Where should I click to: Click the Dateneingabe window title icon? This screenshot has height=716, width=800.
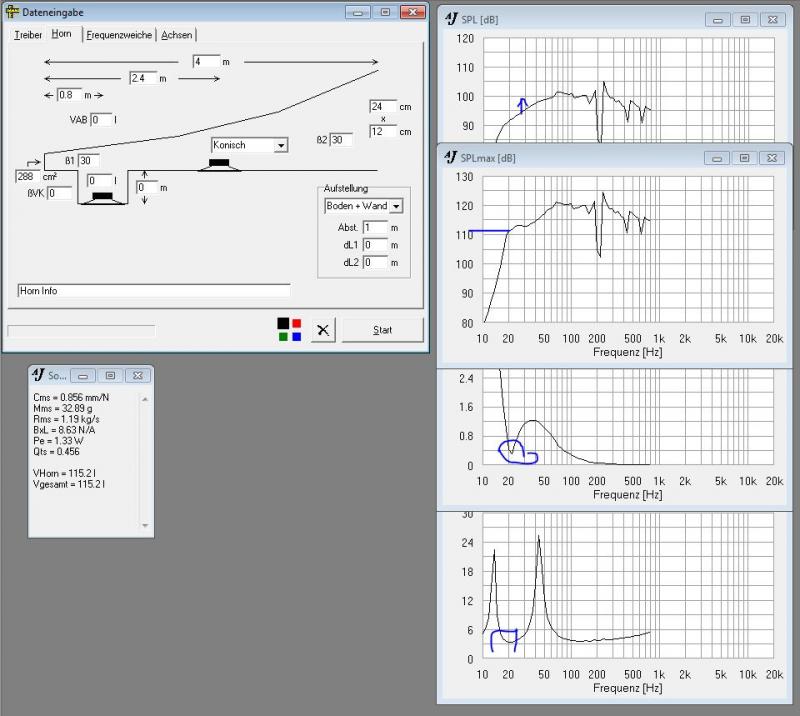click(x=13, y=12)
